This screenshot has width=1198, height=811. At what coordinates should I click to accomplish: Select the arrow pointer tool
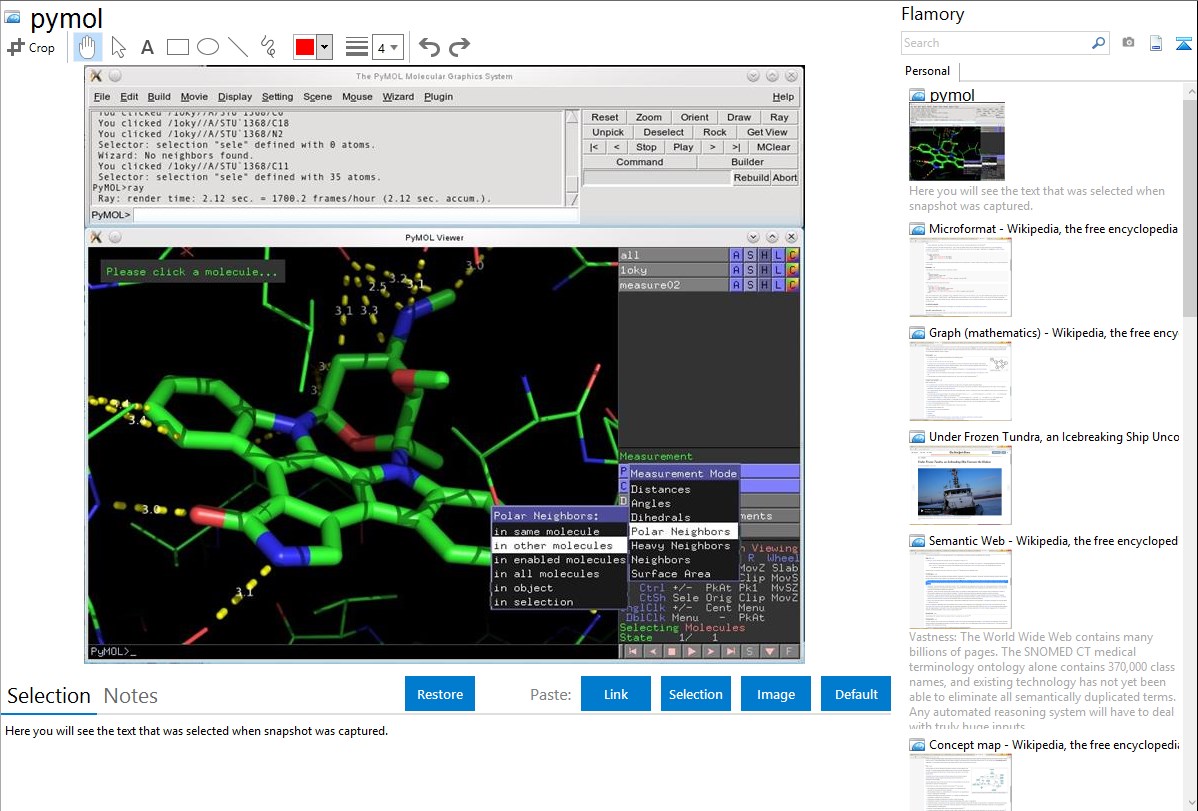pyautogui.click(x=118, y=47)
